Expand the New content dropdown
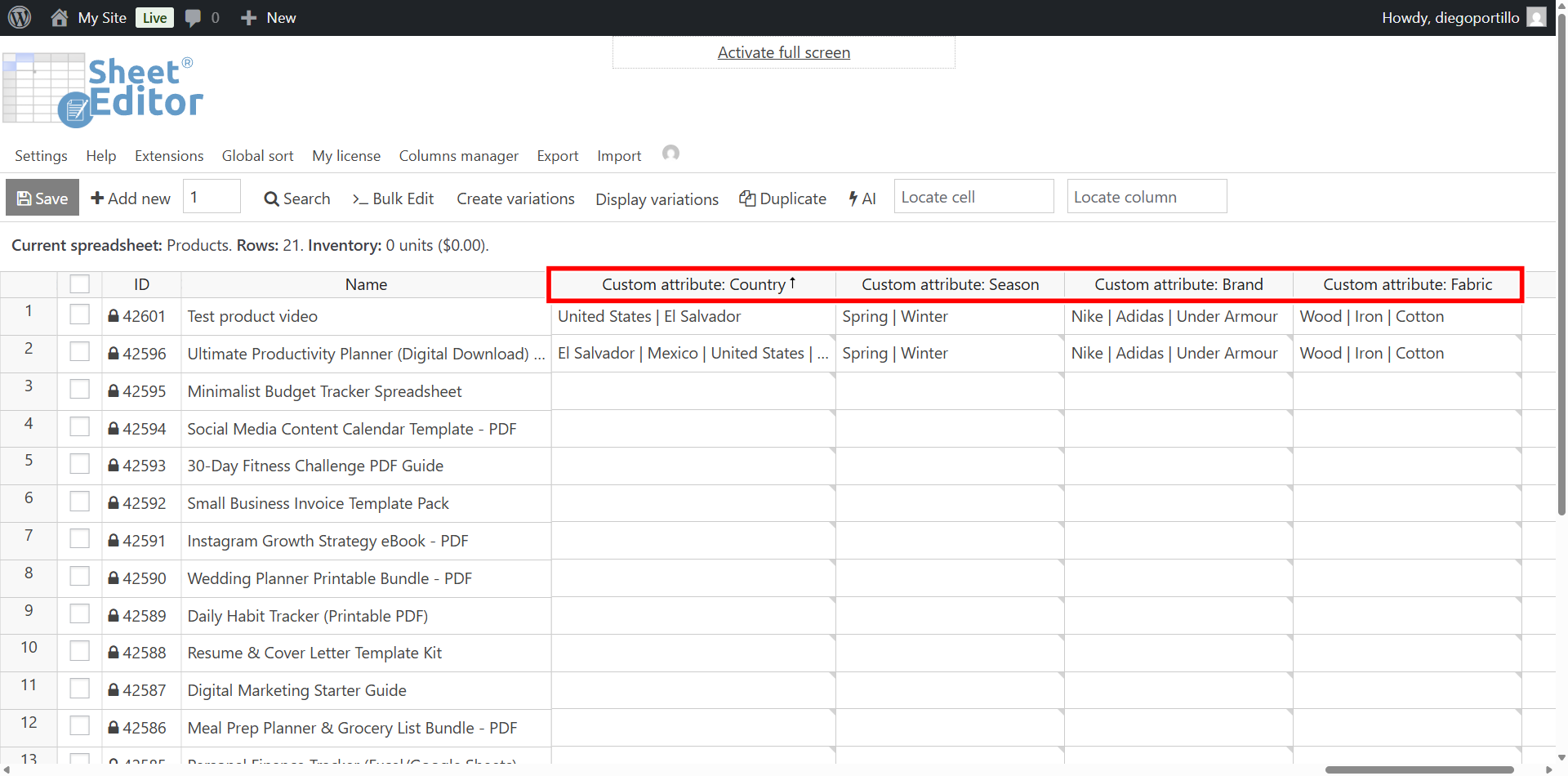The width and height of the screenshot is (1568, 776). click(269, 17)
